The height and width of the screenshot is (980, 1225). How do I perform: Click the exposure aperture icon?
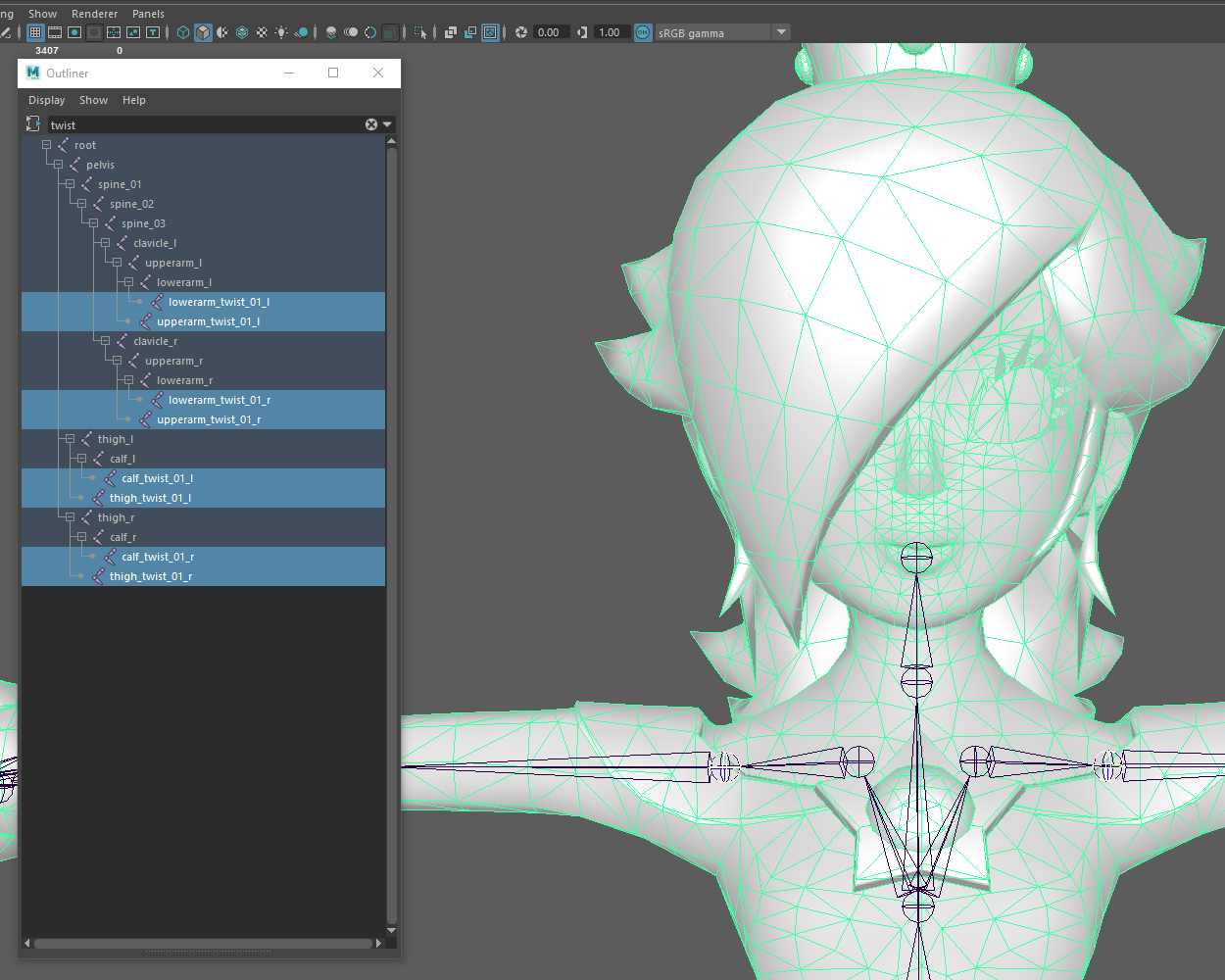click(521, 32)
